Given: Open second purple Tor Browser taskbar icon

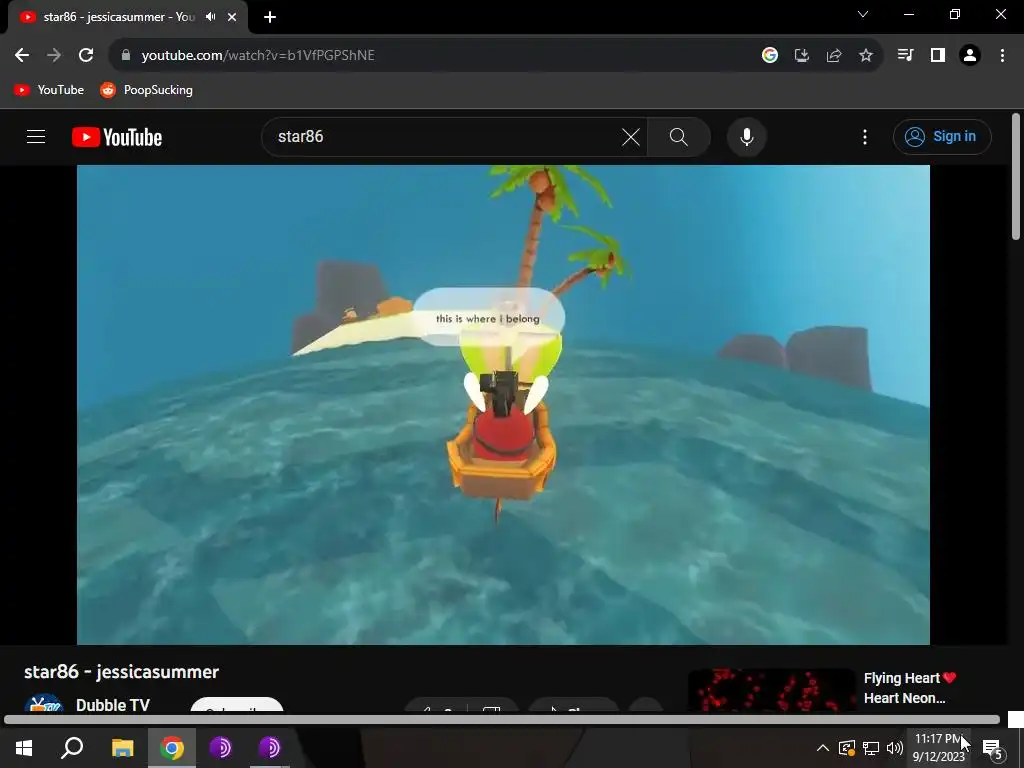Looking at the screenshot, I should [x=269, y=748].
